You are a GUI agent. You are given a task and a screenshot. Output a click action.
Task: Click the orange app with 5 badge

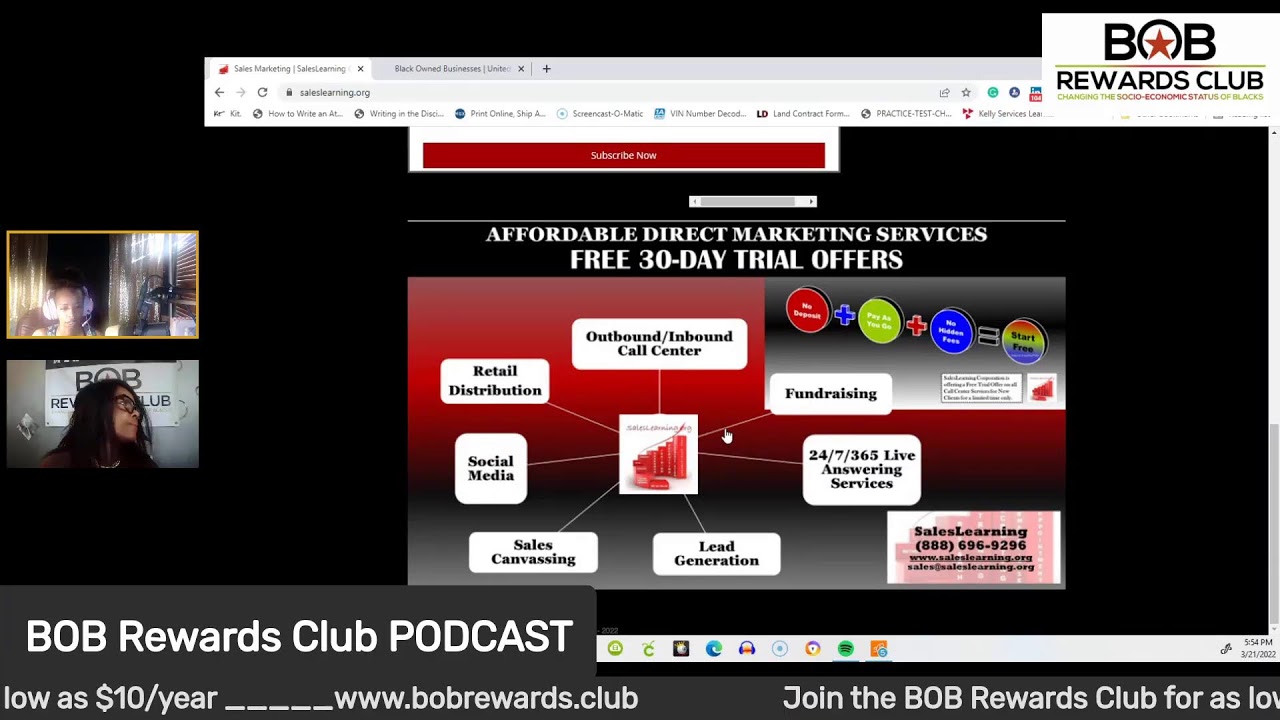(x=879, y=649)
